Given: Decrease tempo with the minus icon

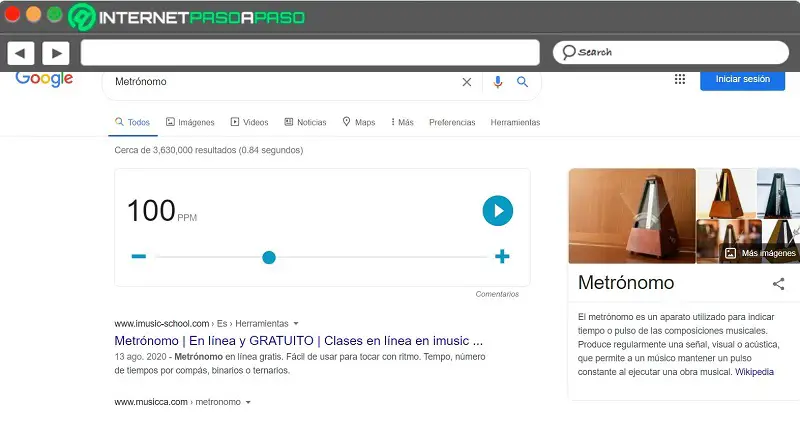Looking at the screenshot, I should point(139,256).
